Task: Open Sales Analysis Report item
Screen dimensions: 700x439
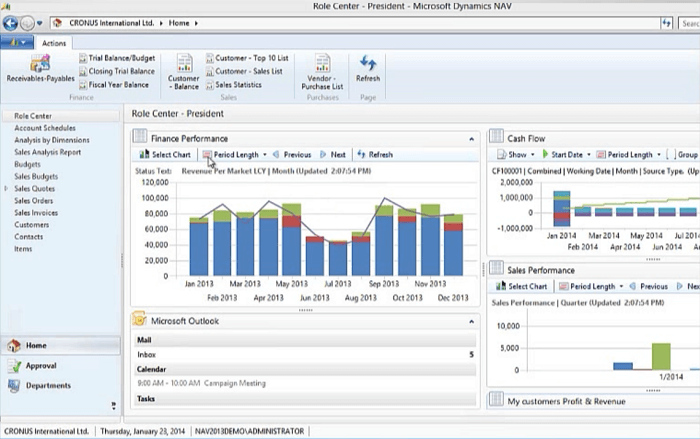Action: 47,152
